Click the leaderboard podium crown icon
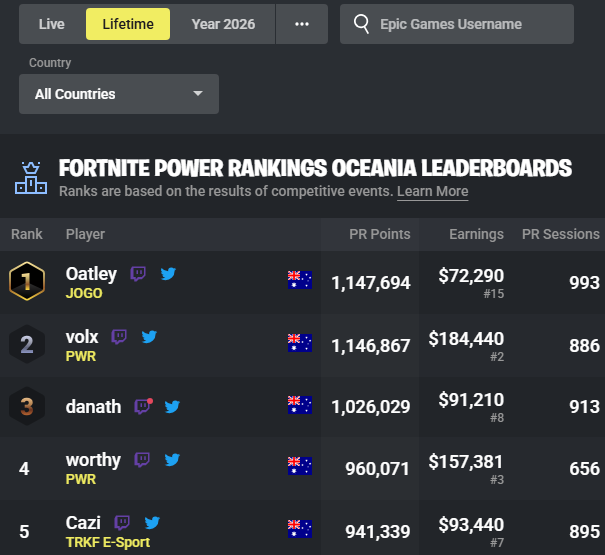 31,178
